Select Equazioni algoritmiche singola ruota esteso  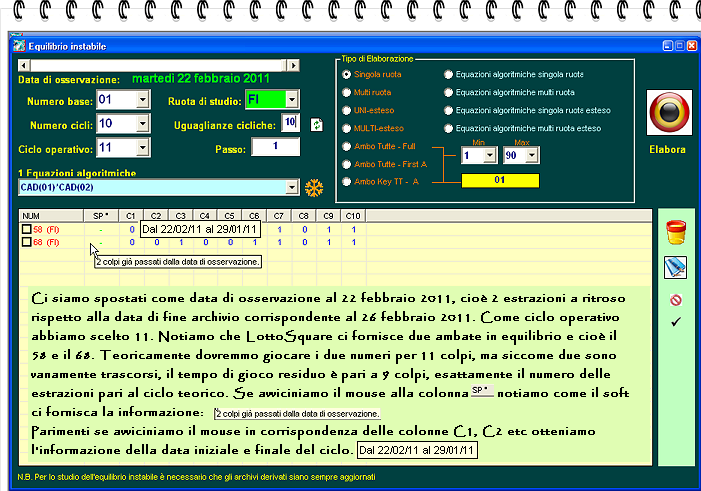click(448, 110)
